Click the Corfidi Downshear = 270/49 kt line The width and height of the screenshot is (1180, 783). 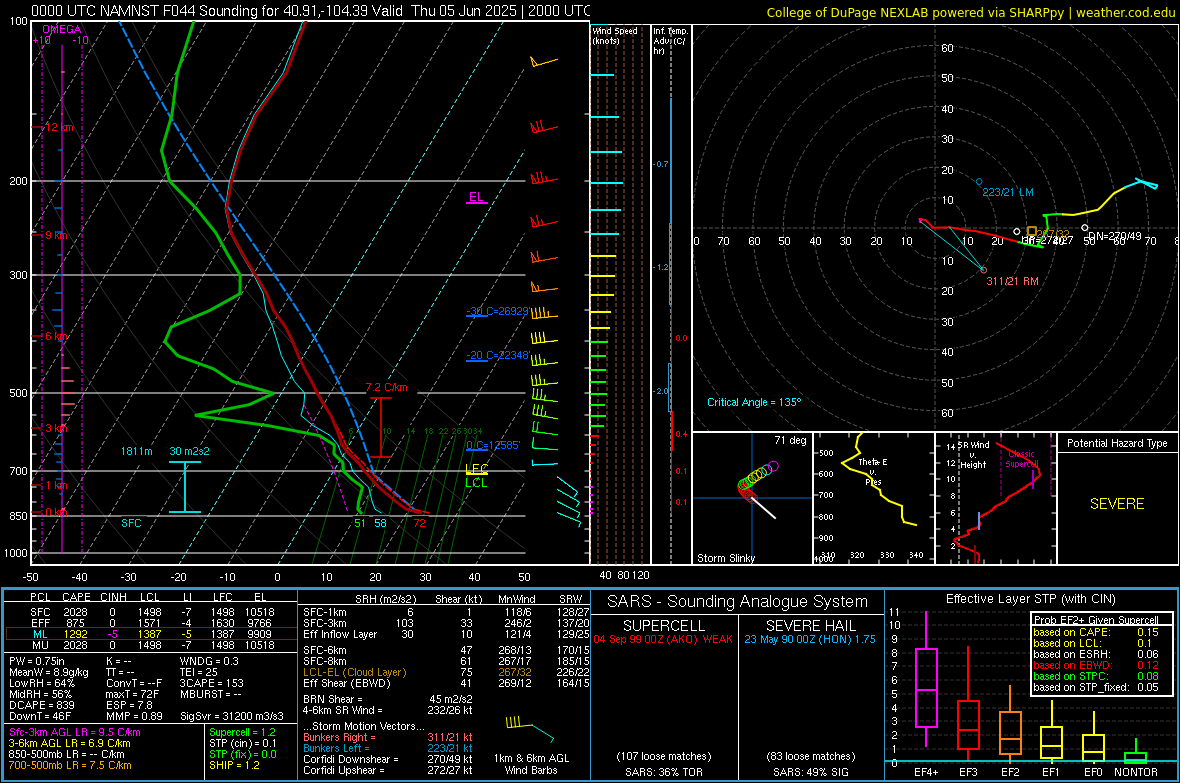click(x=388, y=759)
